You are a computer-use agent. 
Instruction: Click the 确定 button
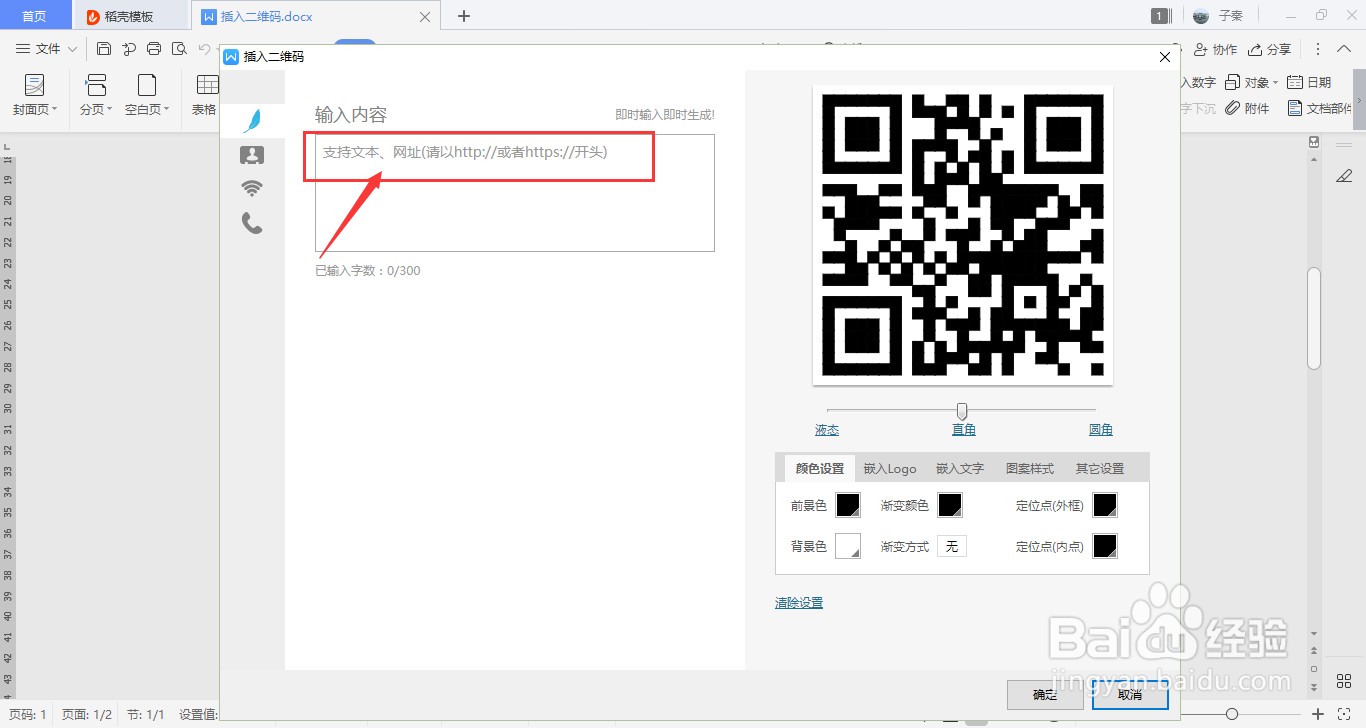pos(1045,695)
